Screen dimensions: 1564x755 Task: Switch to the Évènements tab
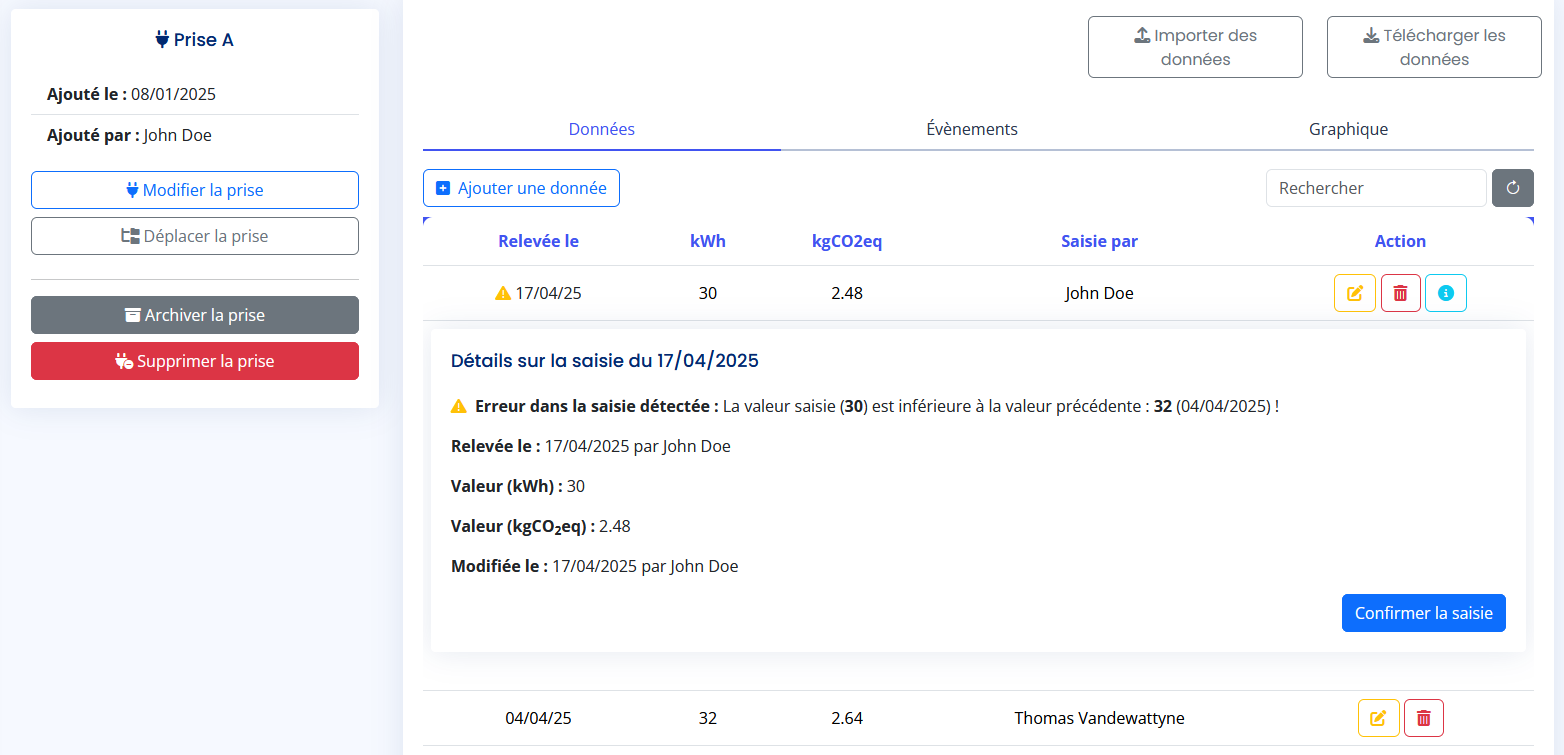[971, 129]
